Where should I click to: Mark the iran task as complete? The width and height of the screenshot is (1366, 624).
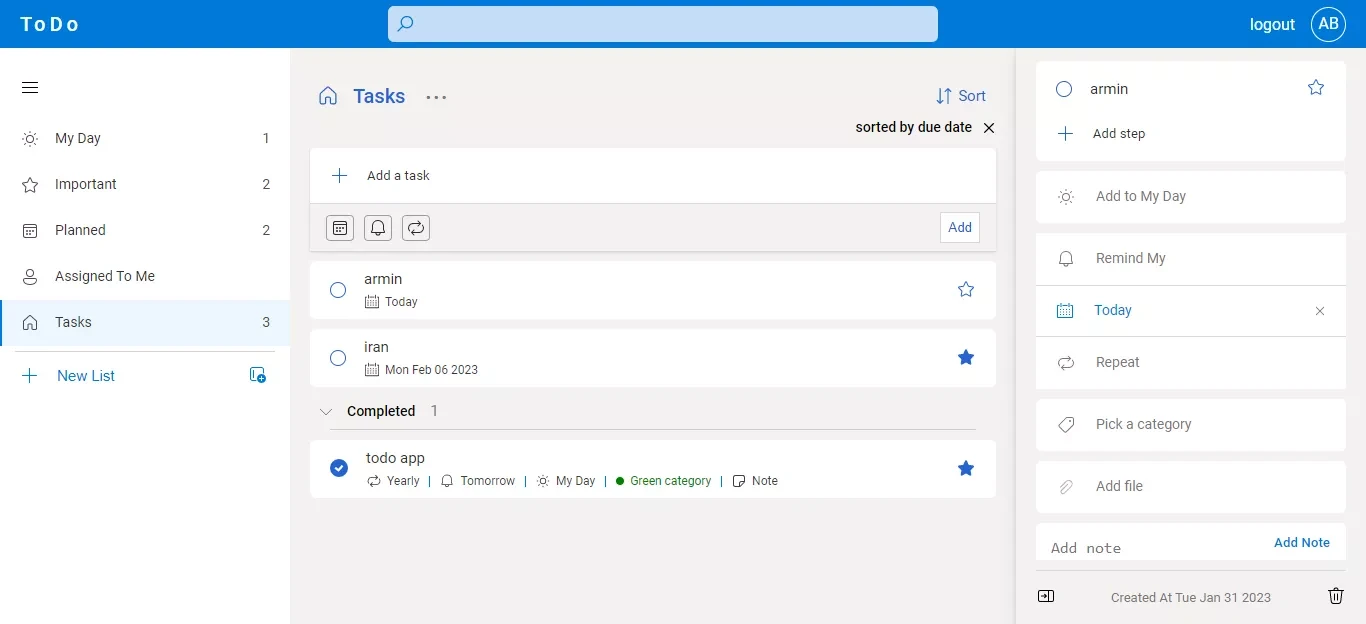pos(338,358)
